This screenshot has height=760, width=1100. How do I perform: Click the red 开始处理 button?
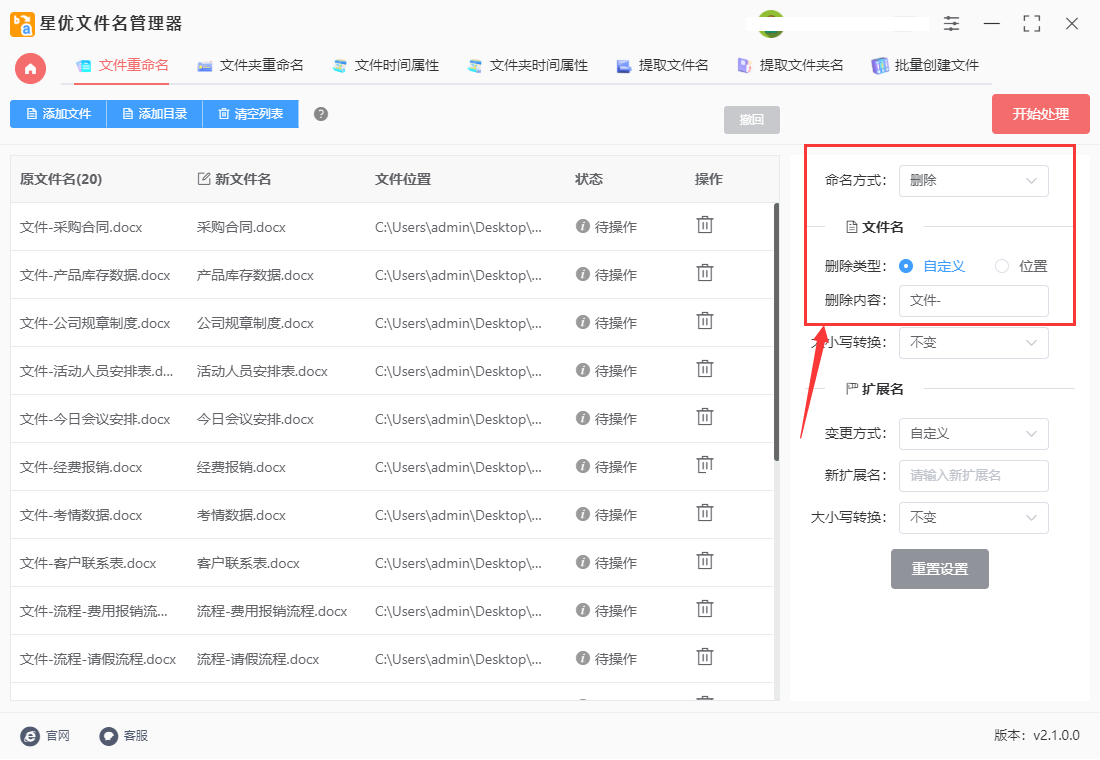coord(1040,114)
